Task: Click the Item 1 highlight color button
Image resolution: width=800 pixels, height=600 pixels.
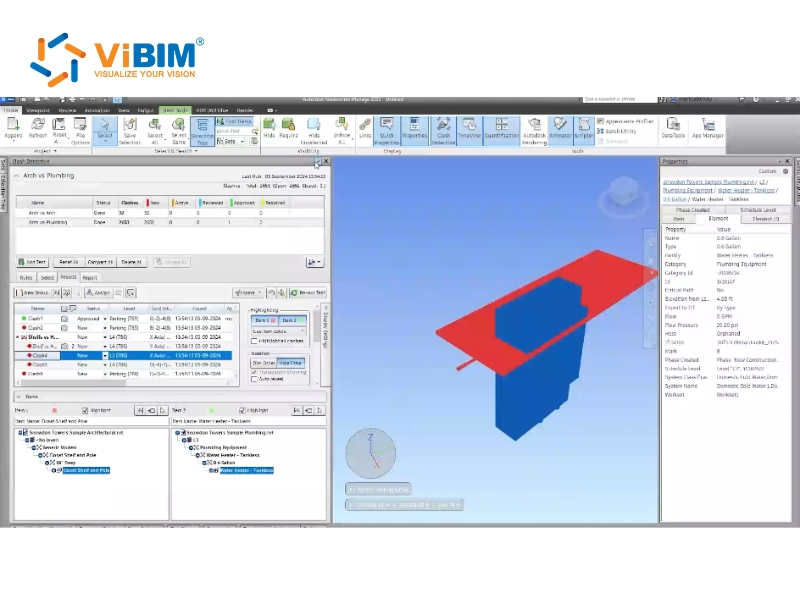Action: (261, 320)
